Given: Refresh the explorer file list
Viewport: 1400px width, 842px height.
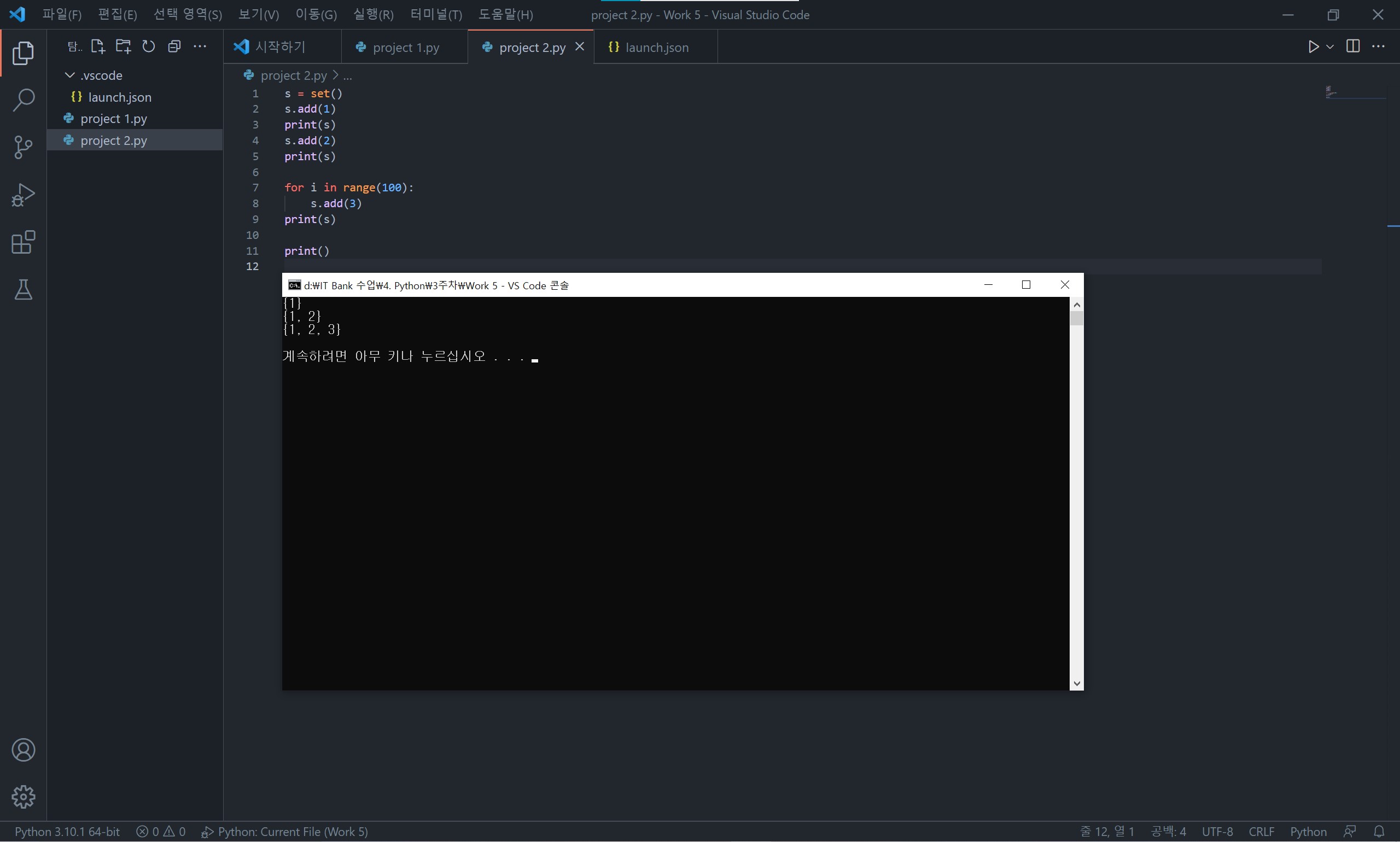Looking at the screenshot, I should coord(149,46).
